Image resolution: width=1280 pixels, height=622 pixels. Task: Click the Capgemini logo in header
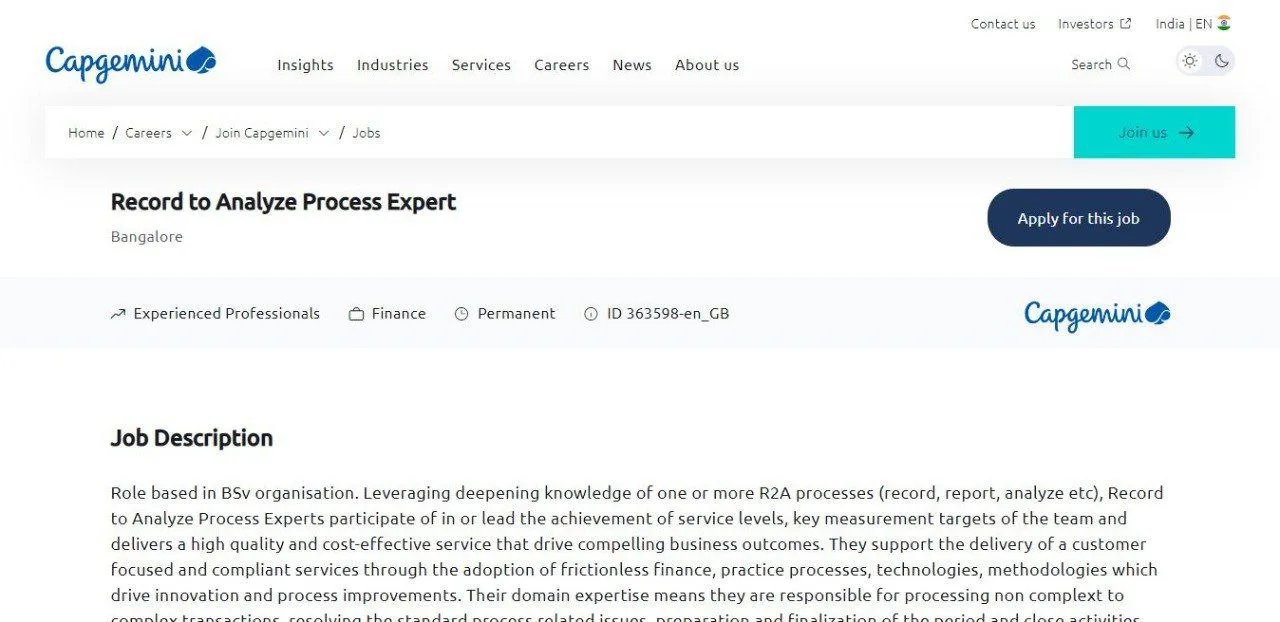(x=130, y=63)
